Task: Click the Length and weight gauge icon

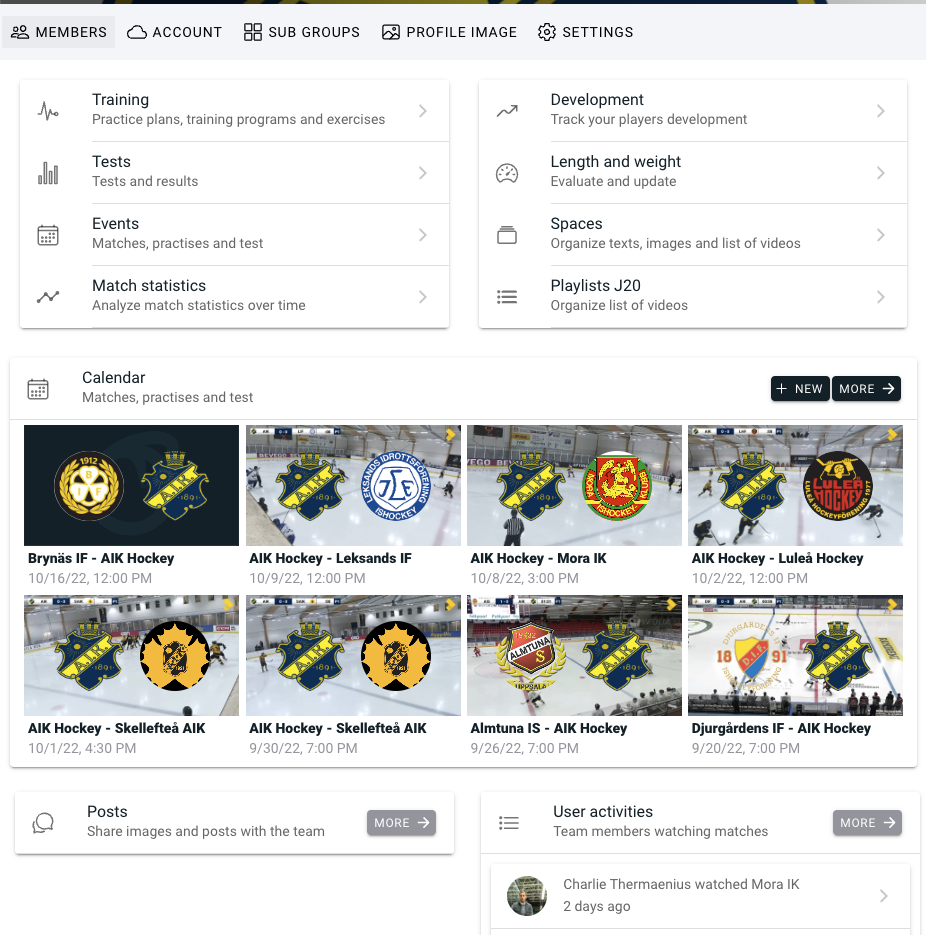Action: (507, 173)
